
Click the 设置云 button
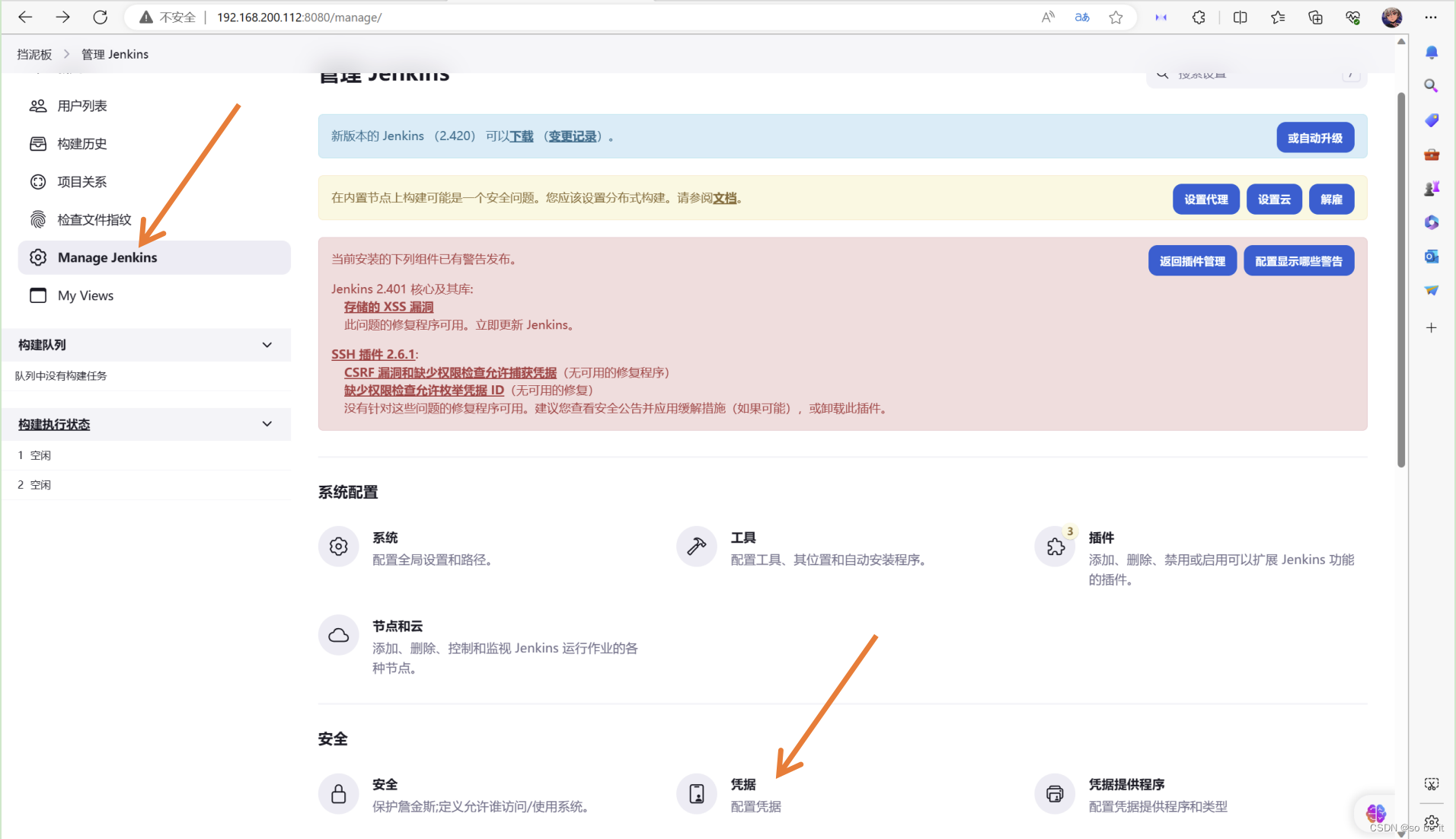click(x=1274, y=199)
